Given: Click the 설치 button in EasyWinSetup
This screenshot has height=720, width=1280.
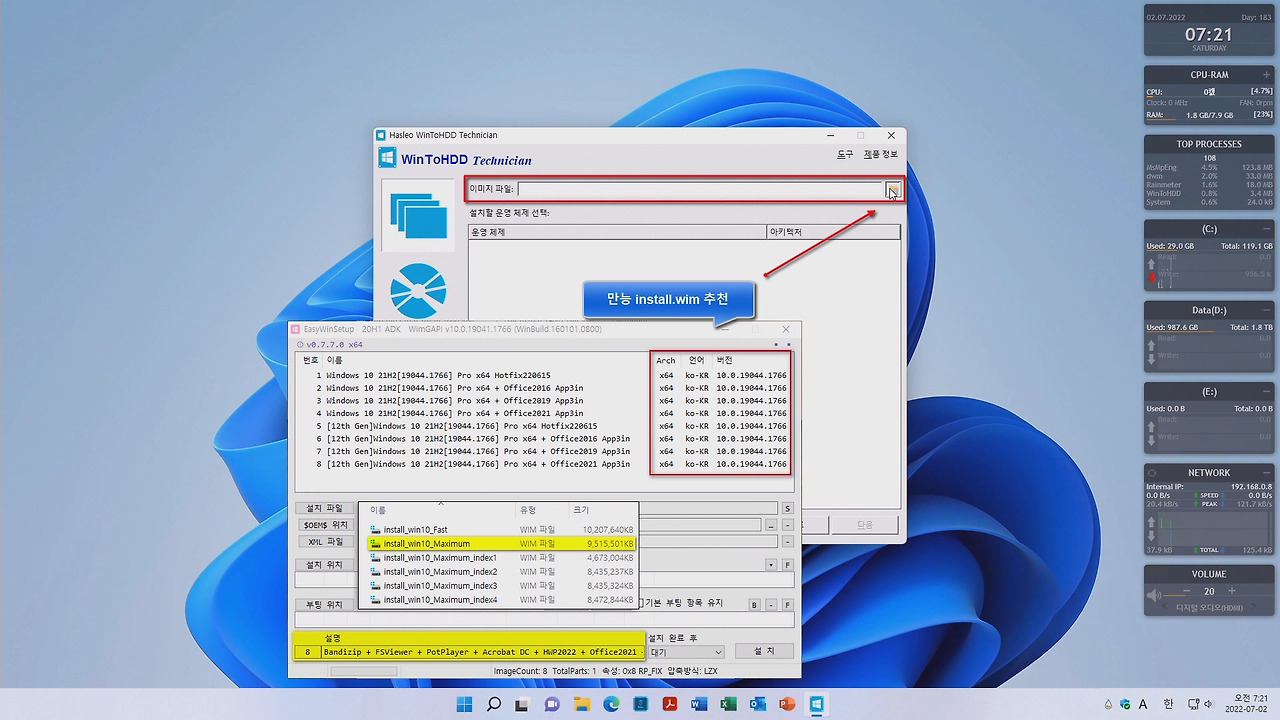Looking at the screenshot, I should (764, 651).
